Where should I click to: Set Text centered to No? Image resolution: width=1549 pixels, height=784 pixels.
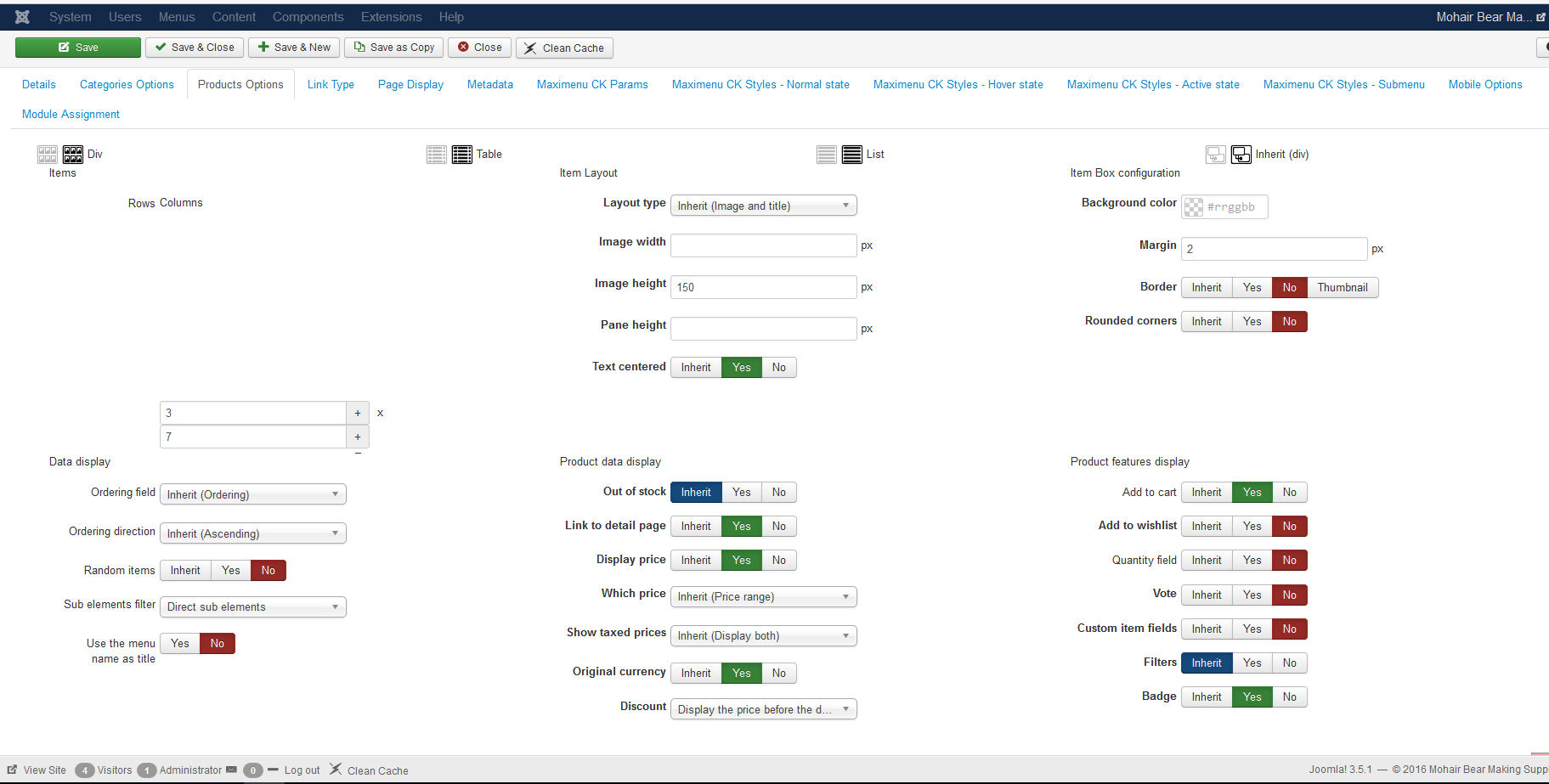(x=779, y=367)
